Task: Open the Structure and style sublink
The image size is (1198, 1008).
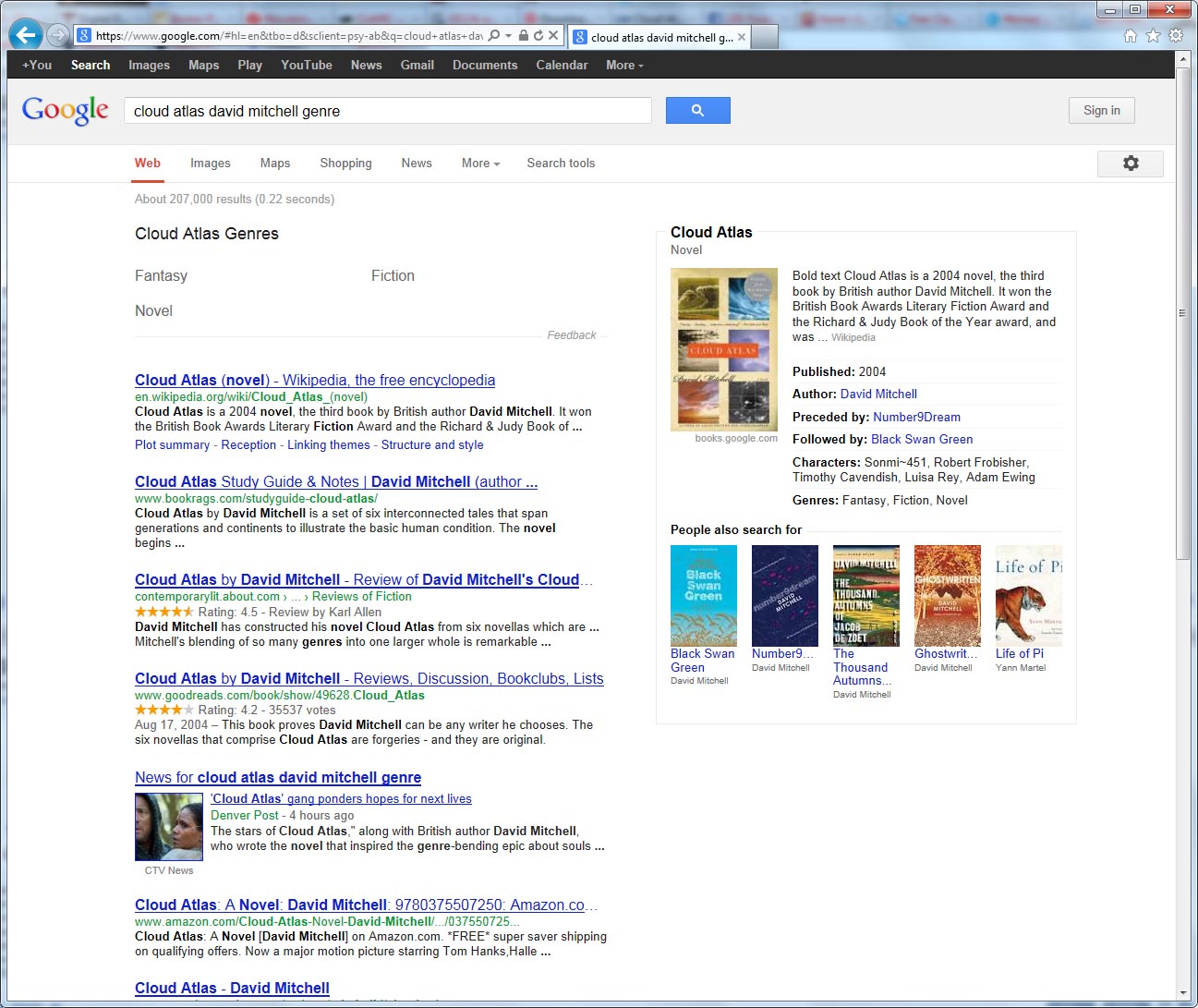Action: (x=432, y=445)
